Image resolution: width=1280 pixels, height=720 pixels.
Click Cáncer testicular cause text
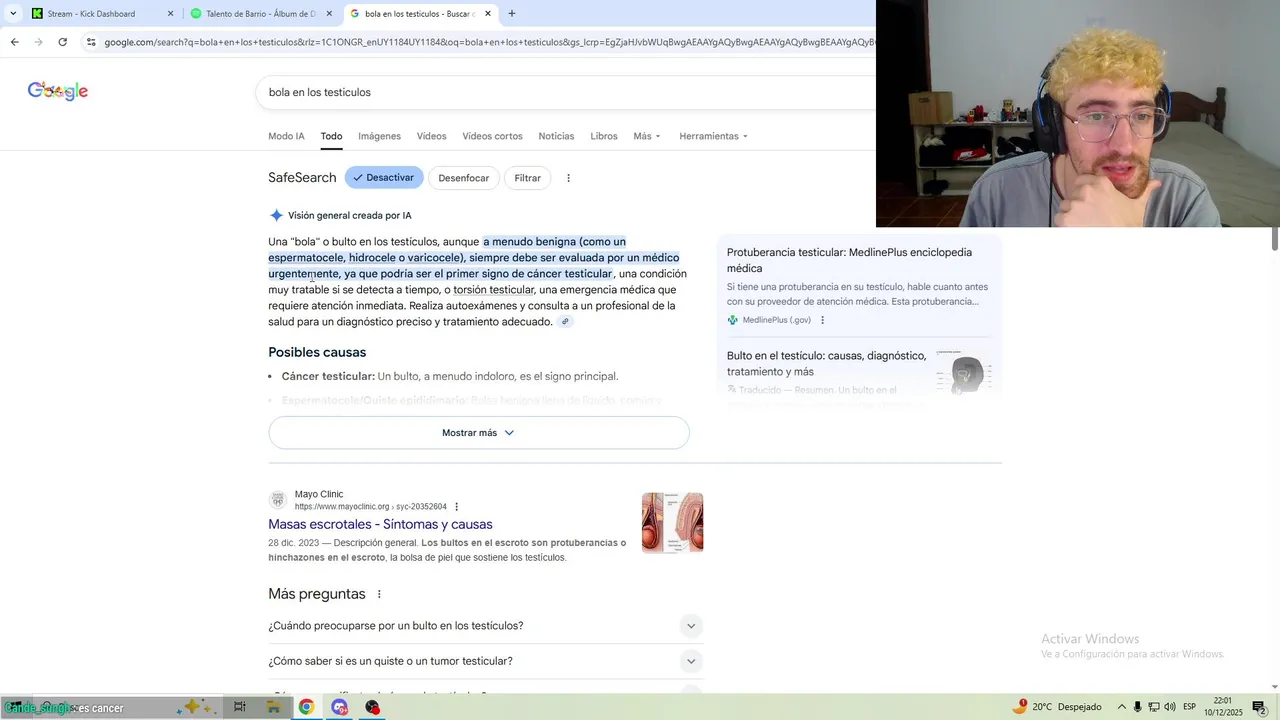pos(328,376)
